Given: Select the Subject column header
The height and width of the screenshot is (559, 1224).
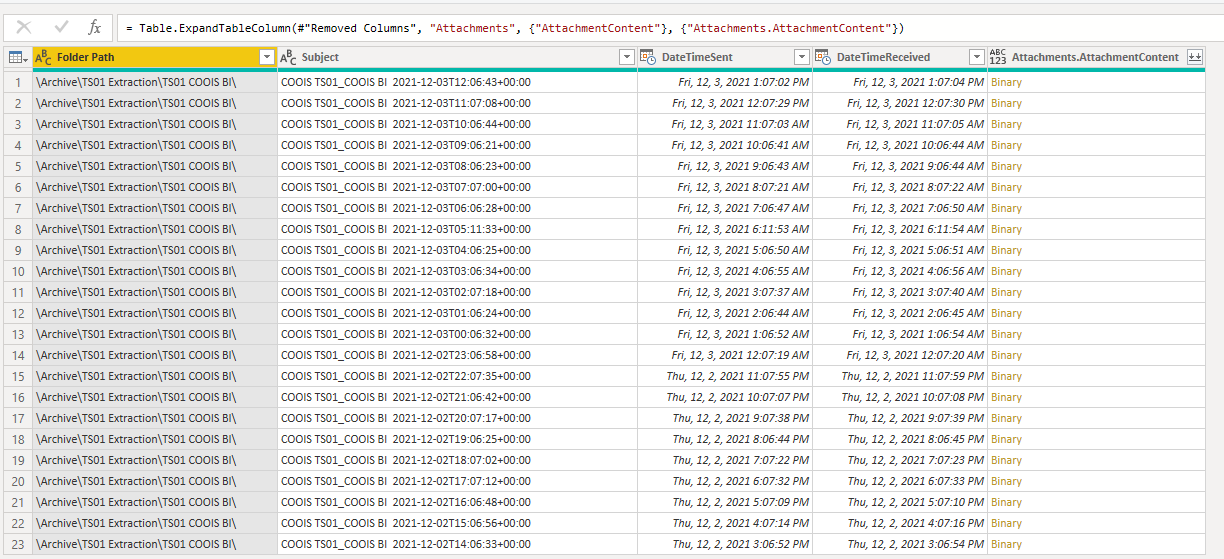Looking at the screenshot, I should (458, 58).
